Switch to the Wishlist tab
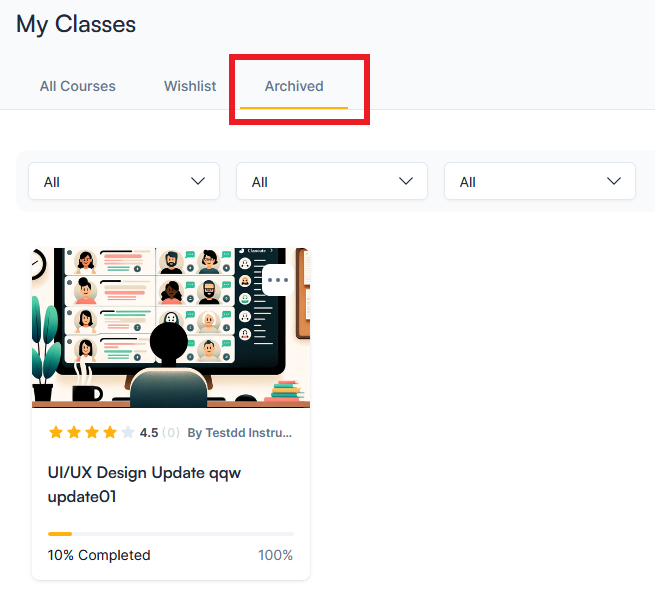This screenshot has width=655, height=596. 190,86
